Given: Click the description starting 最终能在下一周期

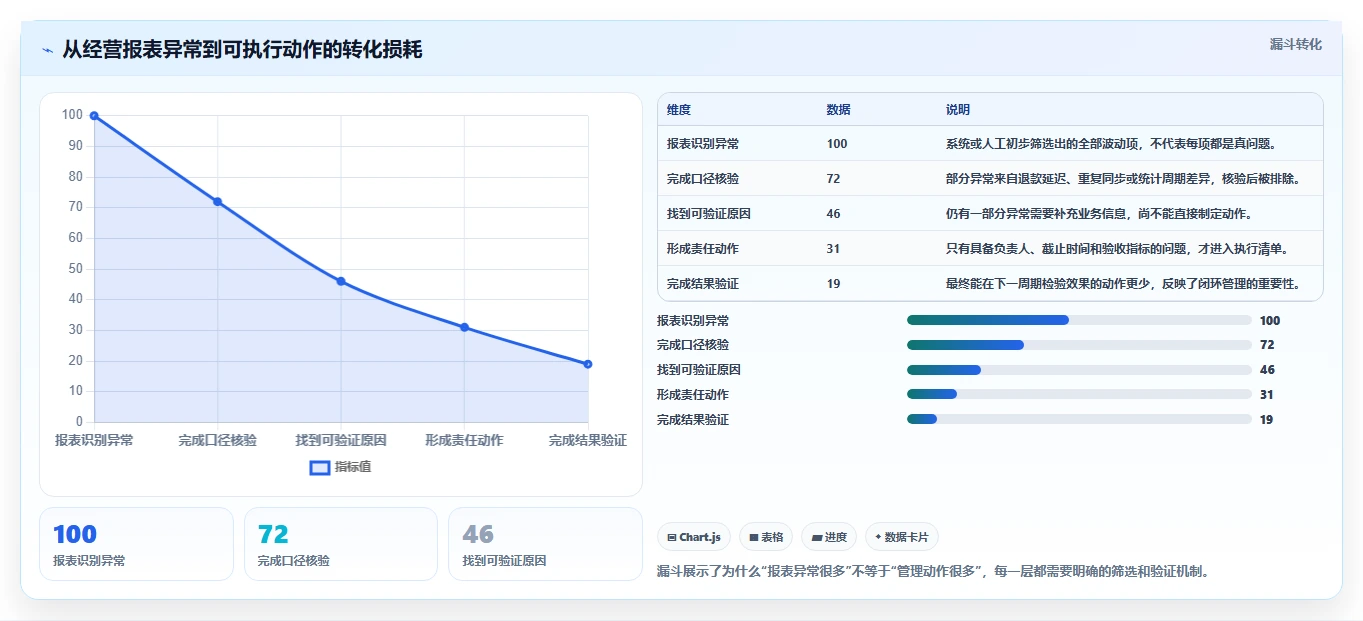Looking at the screenshot, I should [x=1123, y=284].
